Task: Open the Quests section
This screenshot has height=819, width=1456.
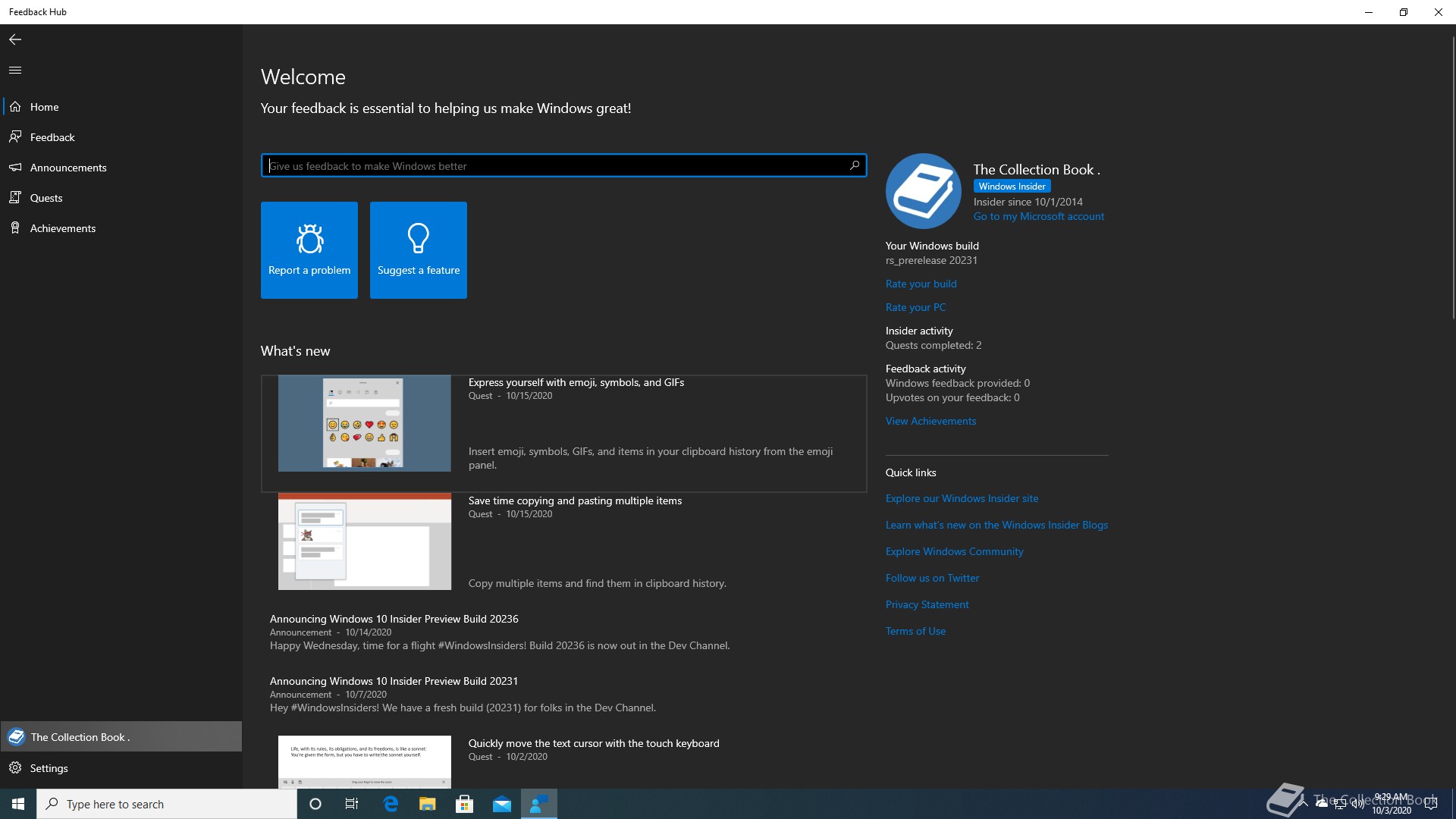Action: (121, 198)
